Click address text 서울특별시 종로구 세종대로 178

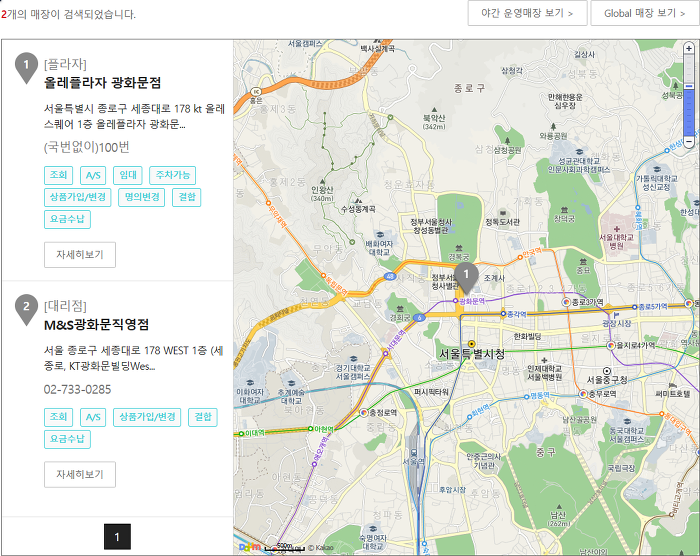tap(117, 109)
